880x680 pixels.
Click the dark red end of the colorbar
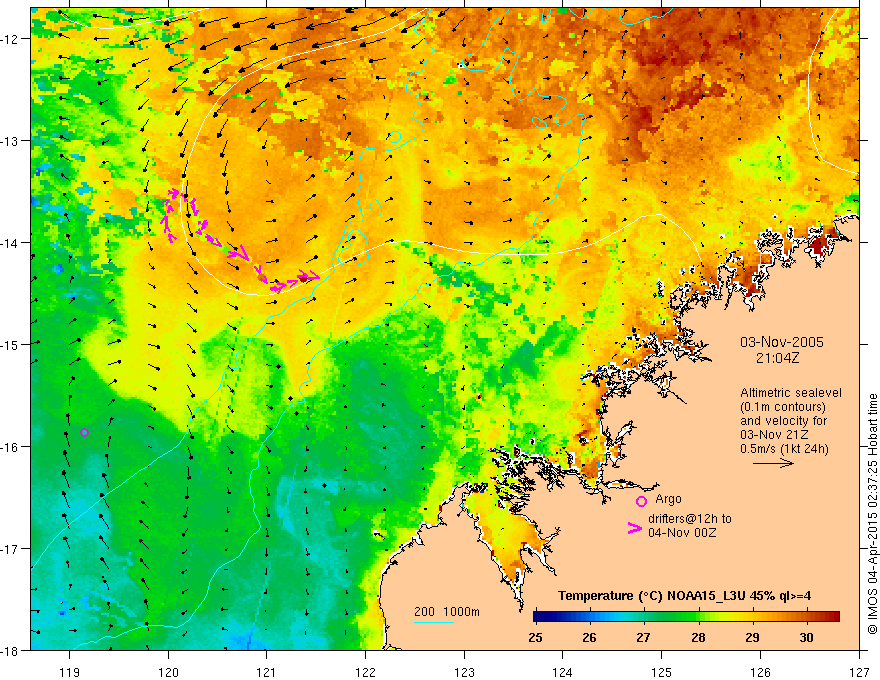pos(835,617)
